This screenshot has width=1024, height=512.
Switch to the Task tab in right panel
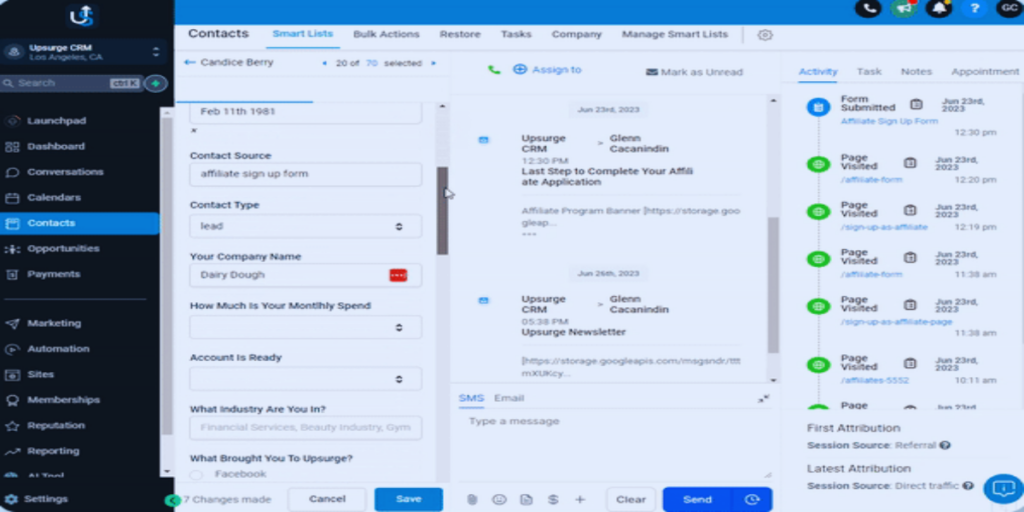869,72
